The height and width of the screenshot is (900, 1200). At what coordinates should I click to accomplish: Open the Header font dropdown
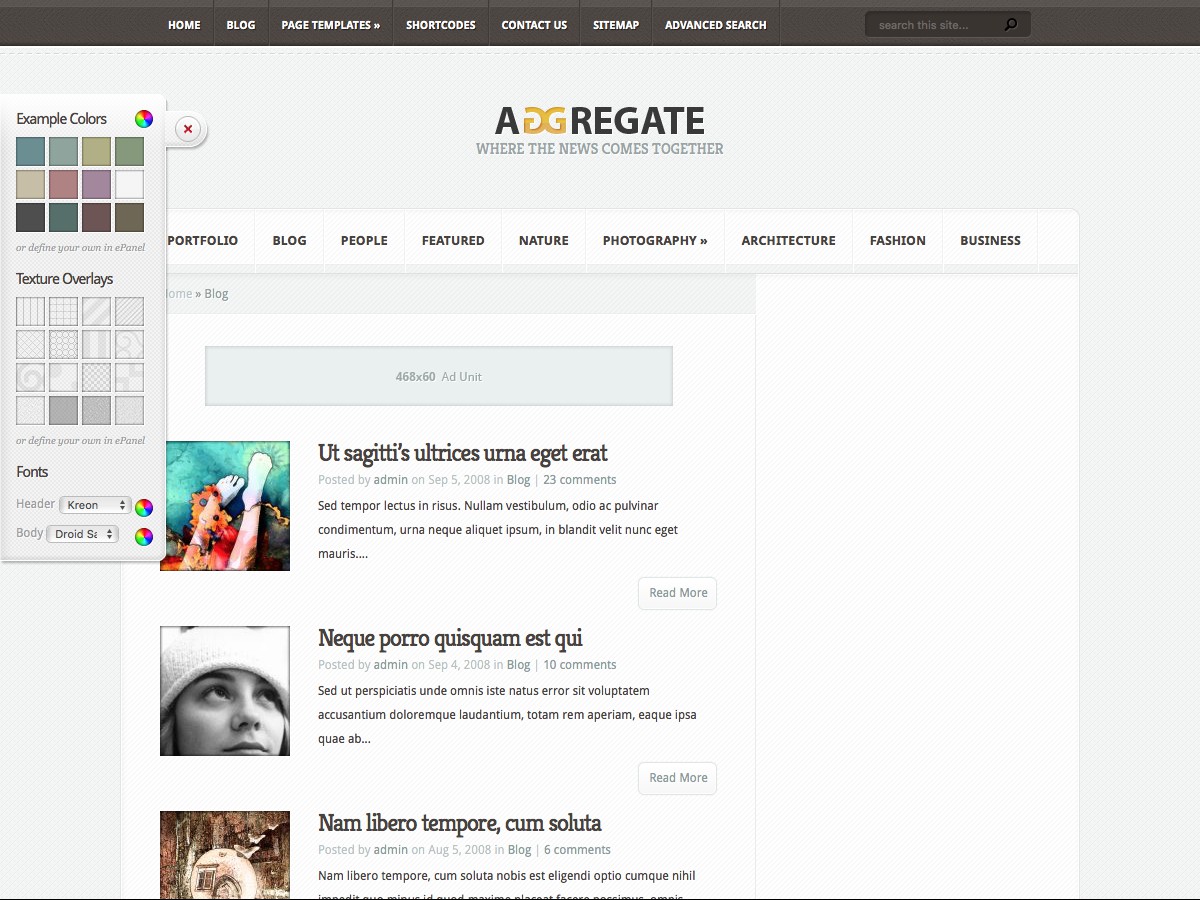pos(95,505)
